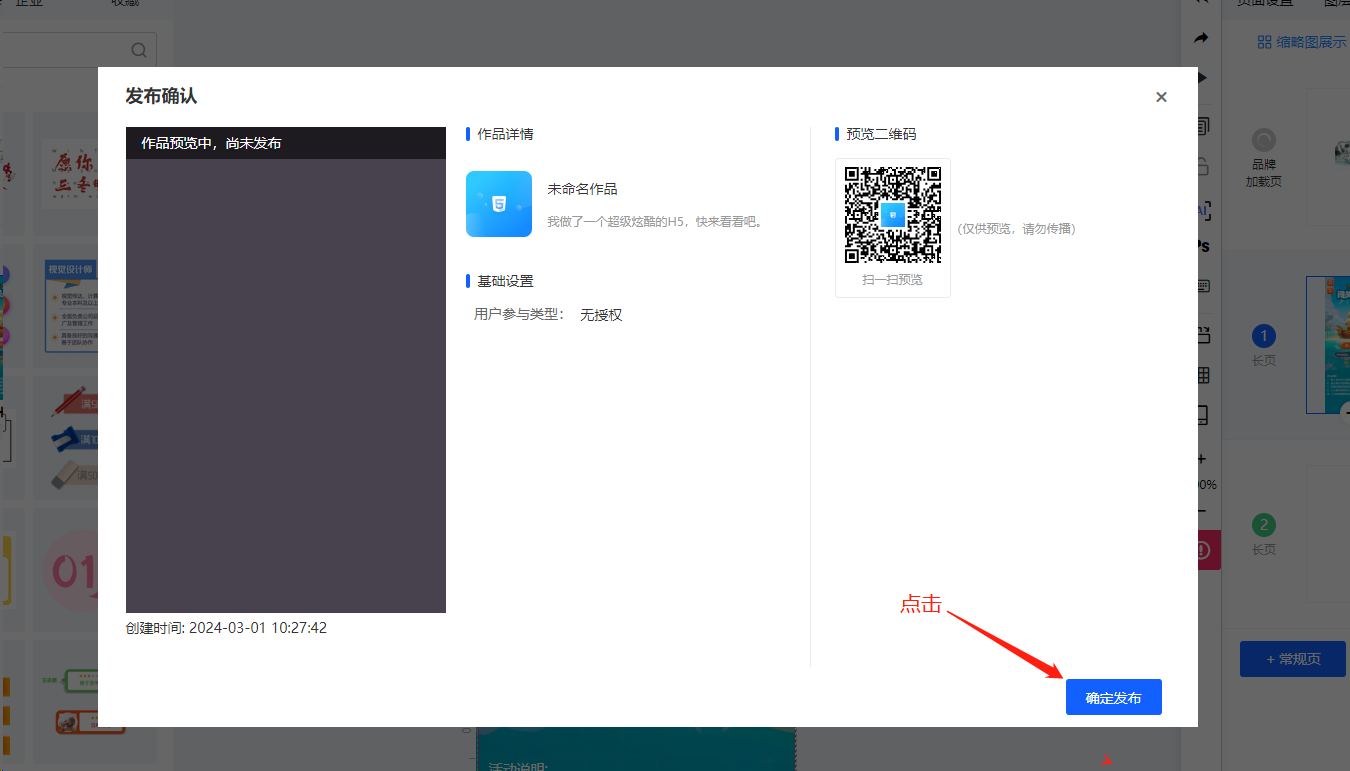Click the zoom in plus icon
Viewport: 1350px width, 771px height.
click(x=1202, y=459)
